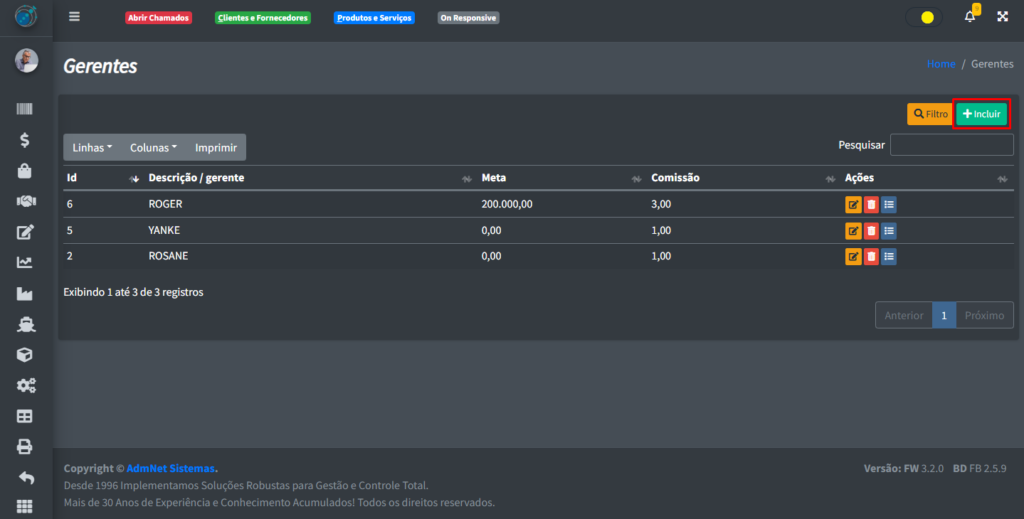Open the list icon for ROSANE
Viewport: 1024px width, 519px height.
coord(889,256)
